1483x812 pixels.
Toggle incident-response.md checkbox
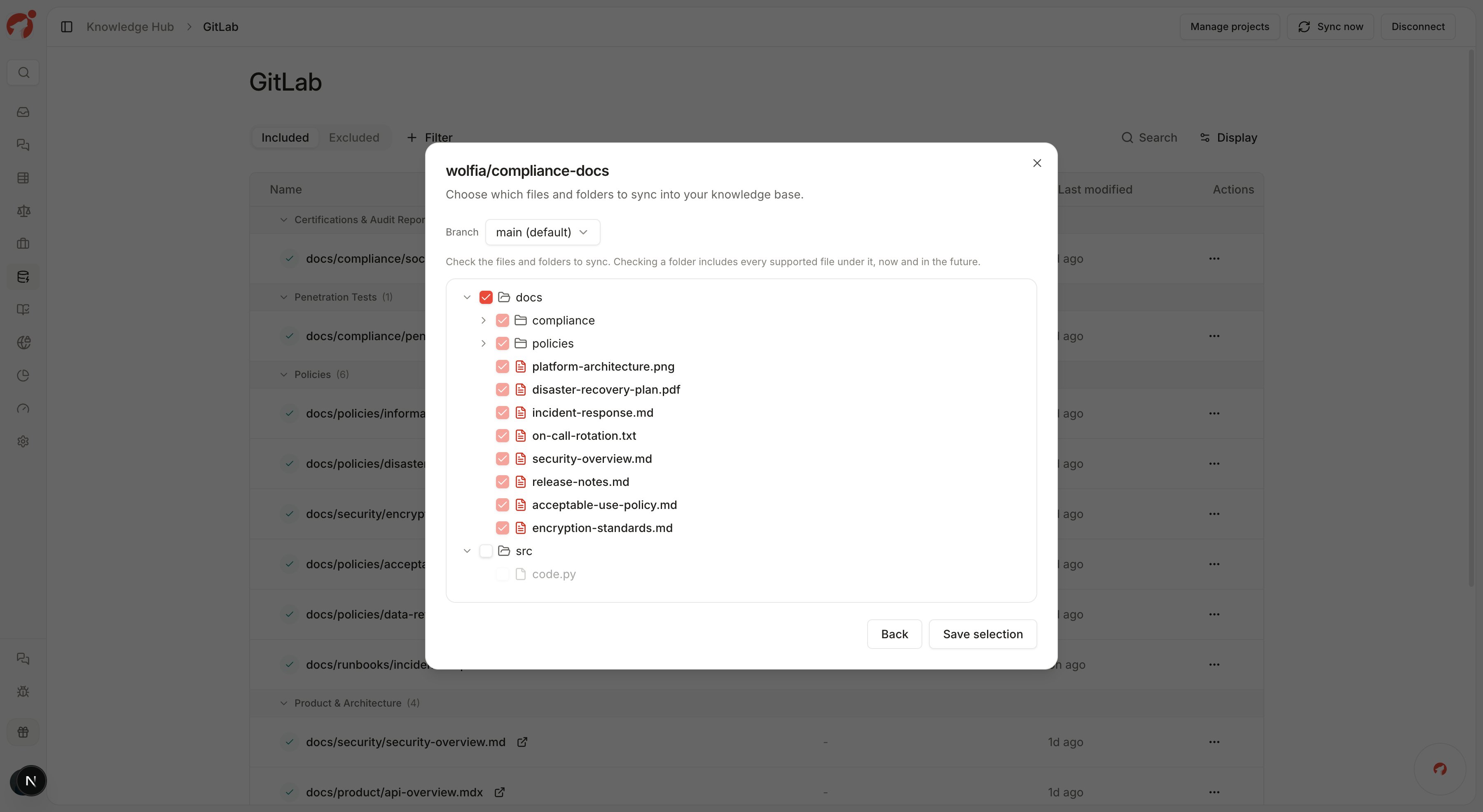[502, 413]
